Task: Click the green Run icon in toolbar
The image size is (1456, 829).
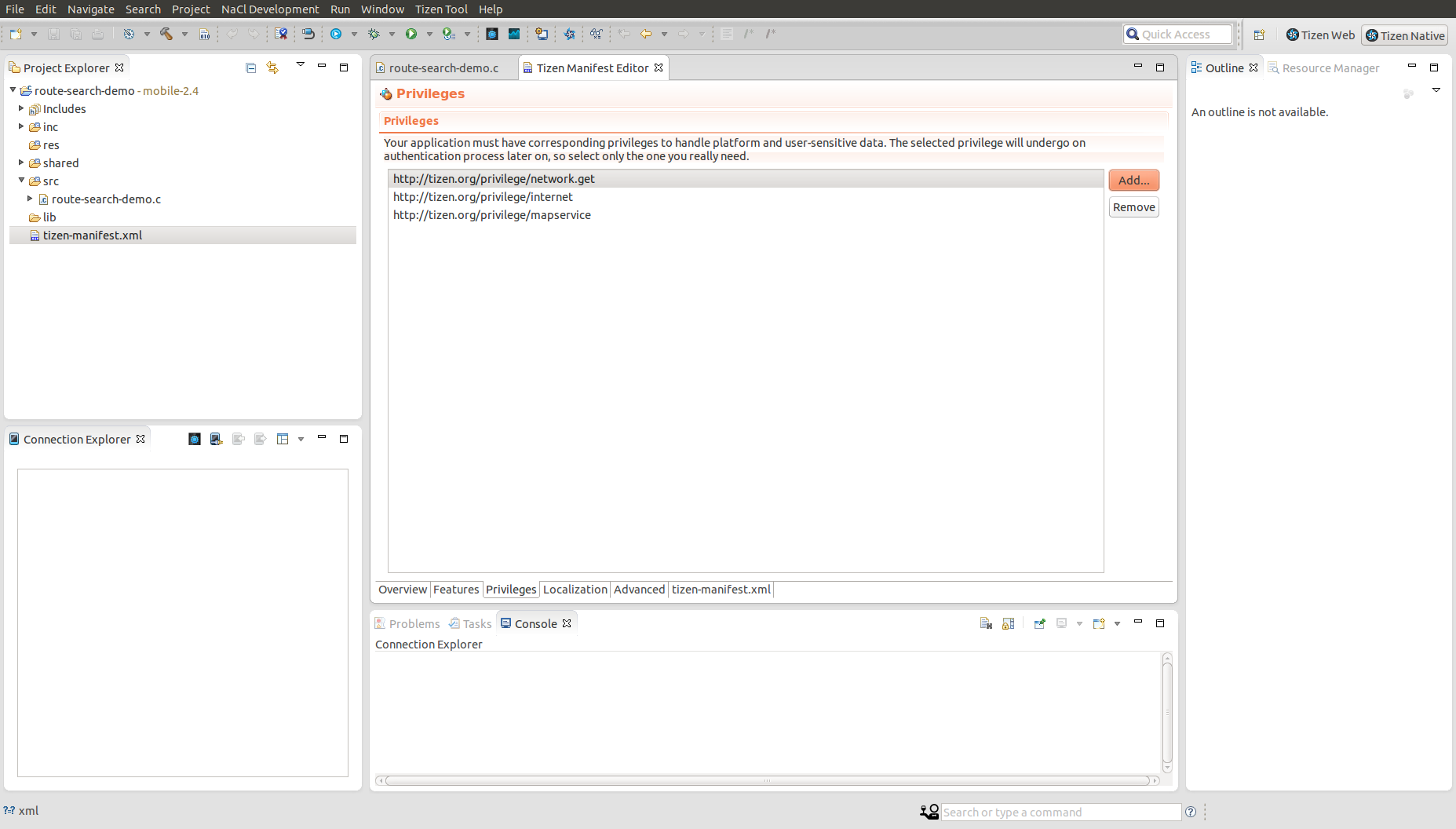Action: (411, 34)
